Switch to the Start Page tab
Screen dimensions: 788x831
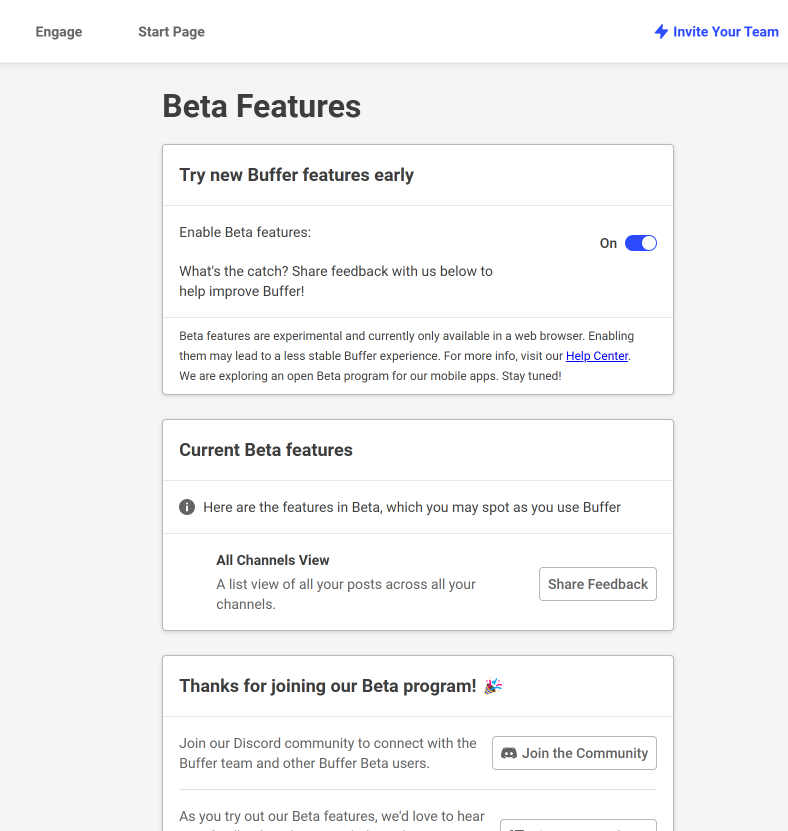pyautogui.click(x=171, y=32)
